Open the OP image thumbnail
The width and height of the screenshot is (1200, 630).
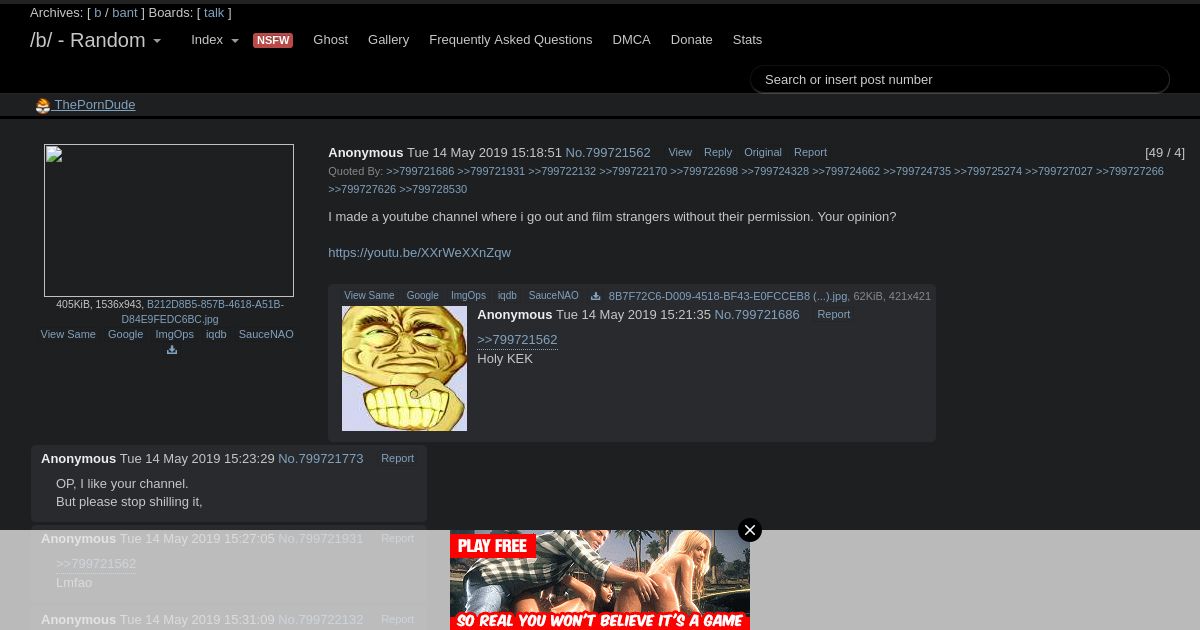click(x=169, y=220)
